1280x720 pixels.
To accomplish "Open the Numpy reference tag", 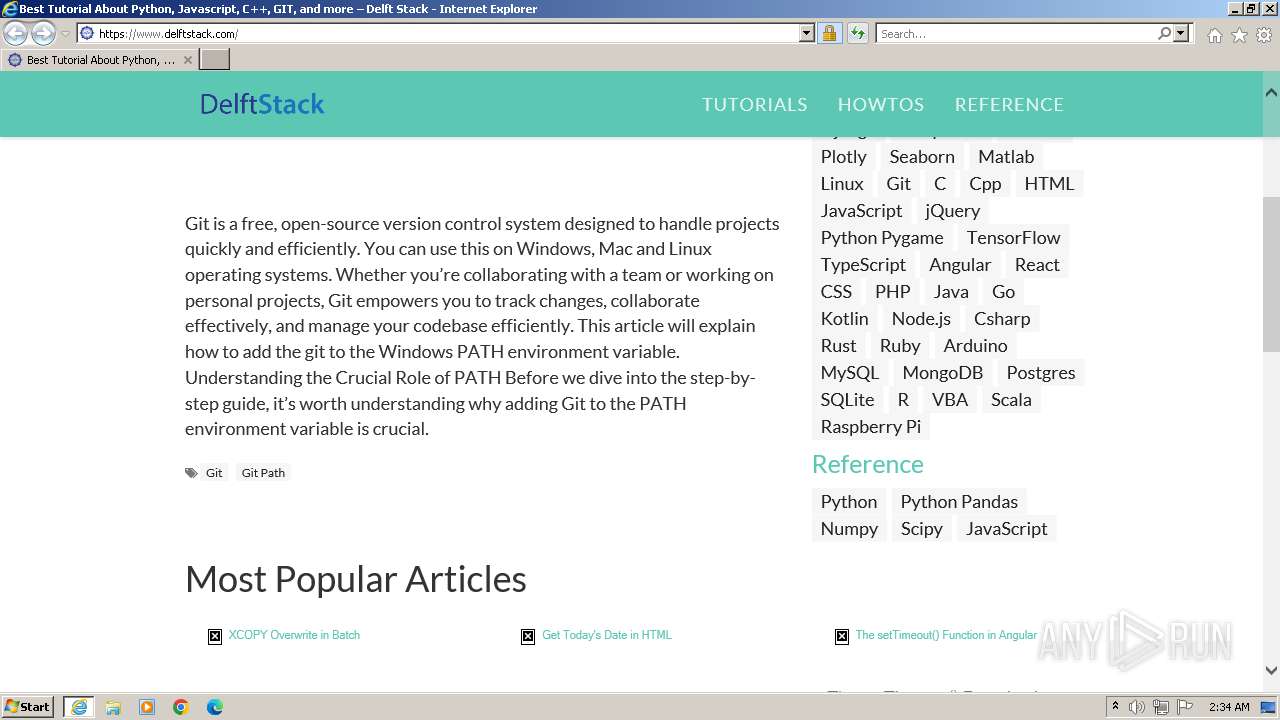I will 849,528.
